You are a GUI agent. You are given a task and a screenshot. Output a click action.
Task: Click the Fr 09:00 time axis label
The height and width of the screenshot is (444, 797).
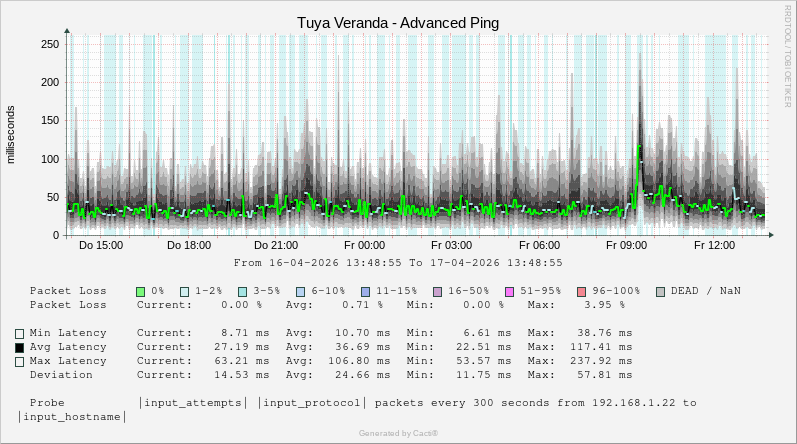626,245
